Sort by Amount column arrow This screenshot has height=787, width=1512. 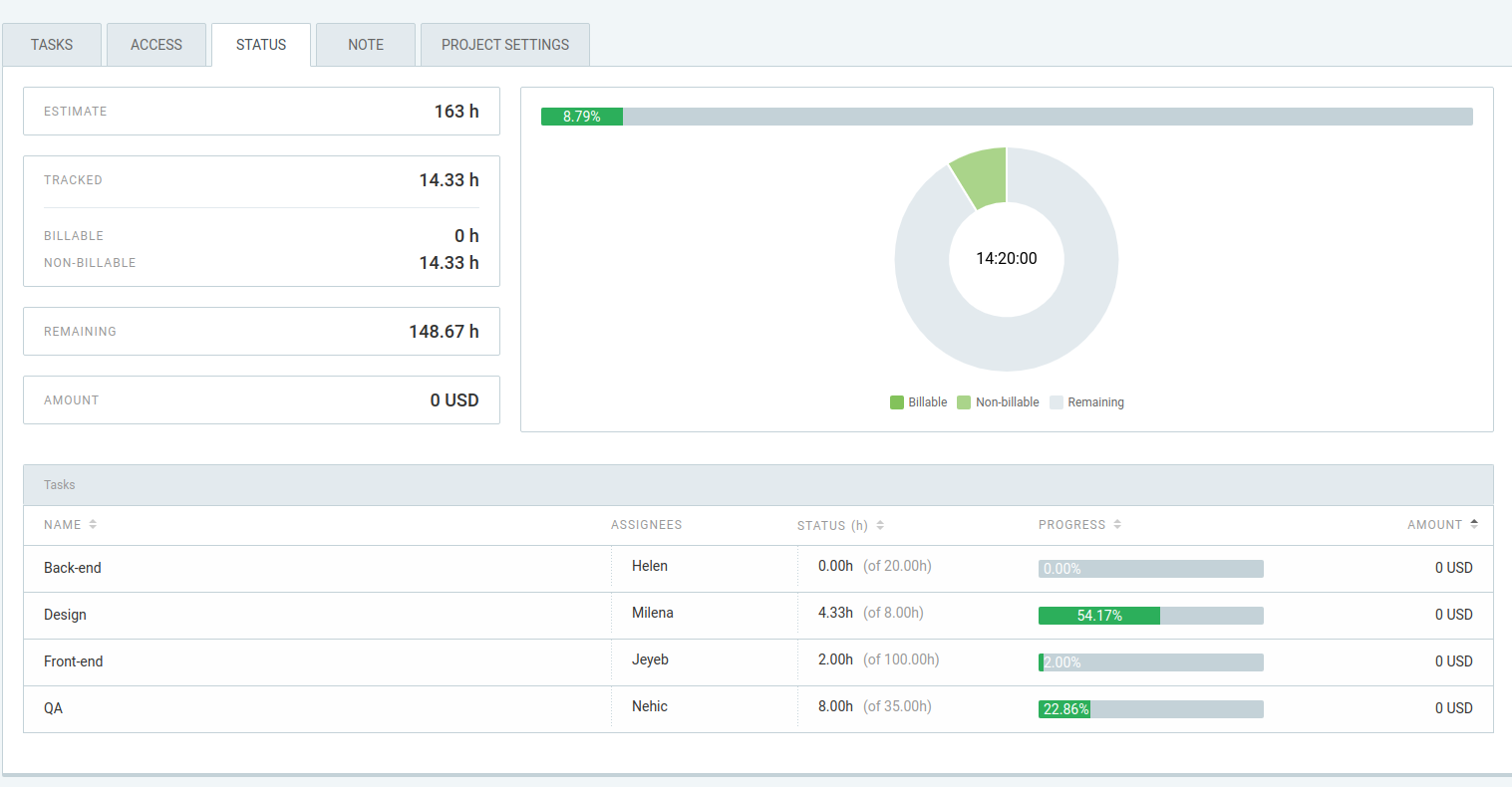[x=1474, y=524]
